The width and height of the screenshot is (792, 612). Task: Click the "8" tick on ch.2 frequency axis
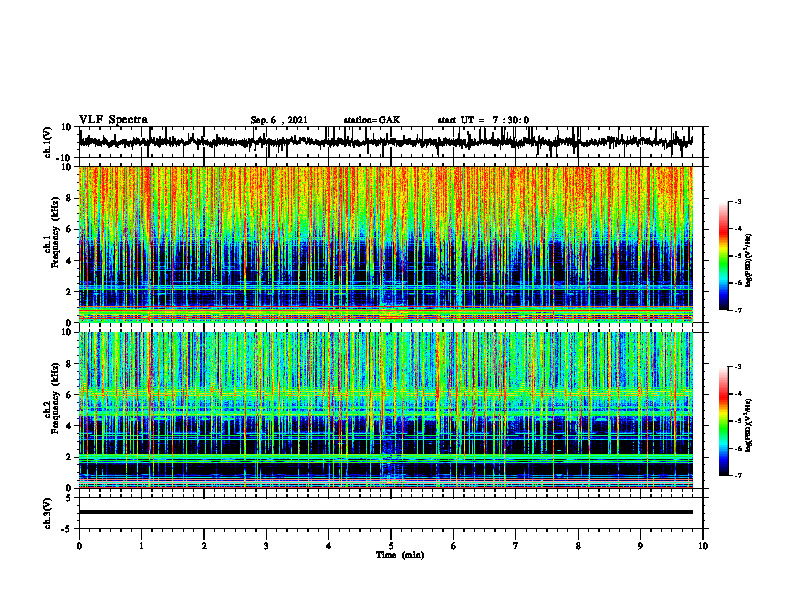pos(69,364)
